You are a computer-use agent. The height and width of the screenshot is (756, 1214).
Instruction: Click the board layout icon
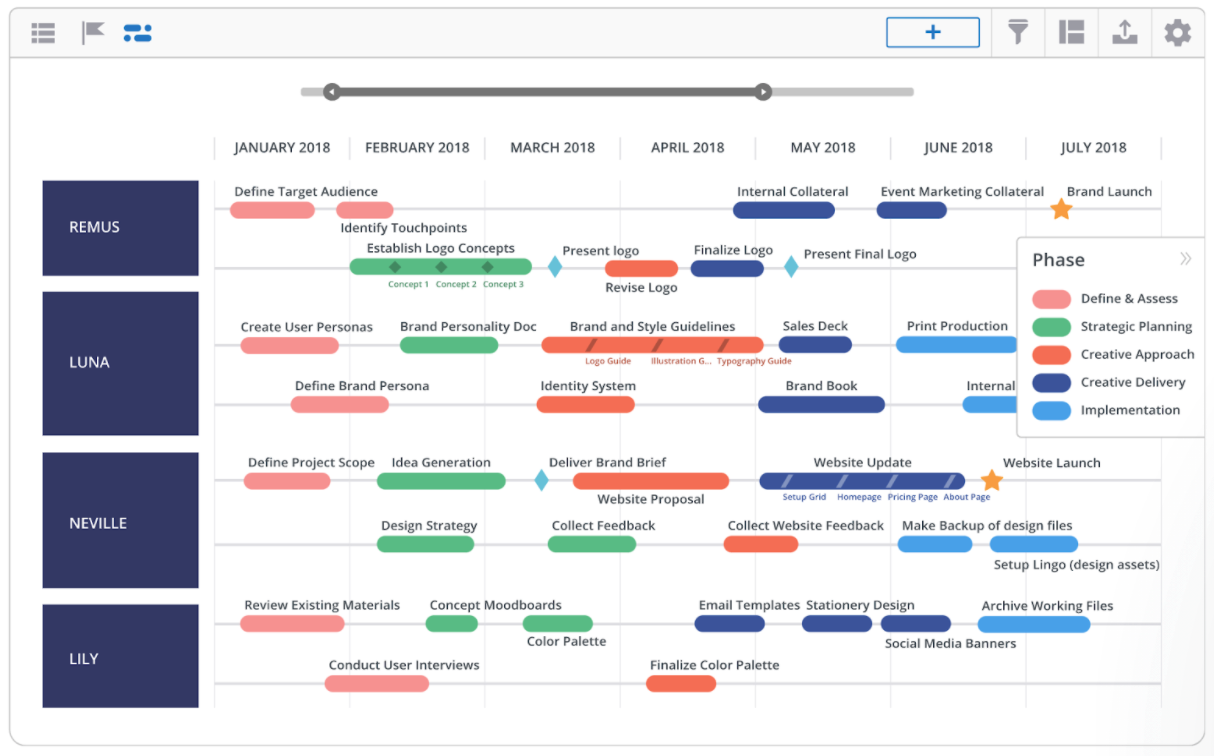tap(1071, 32)
